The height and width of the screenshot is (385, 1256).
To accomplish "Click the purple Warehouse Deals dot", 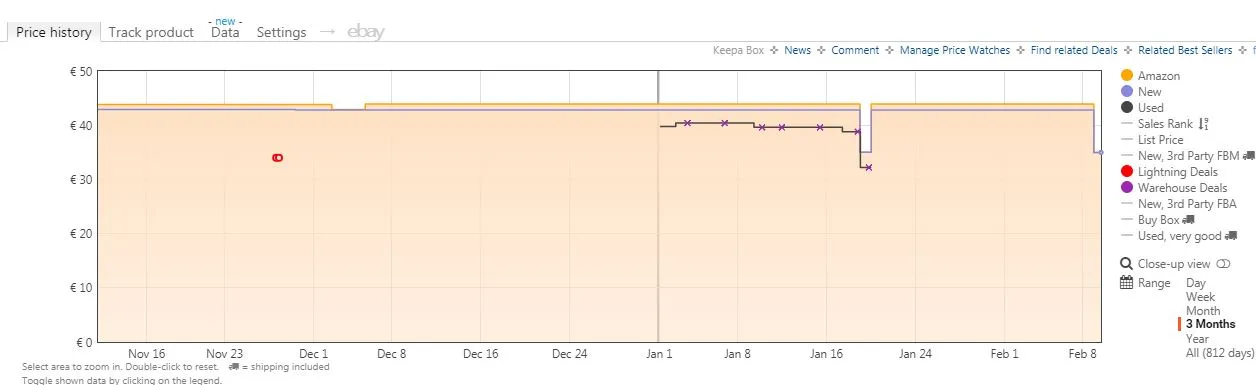I will [1127, 188].
